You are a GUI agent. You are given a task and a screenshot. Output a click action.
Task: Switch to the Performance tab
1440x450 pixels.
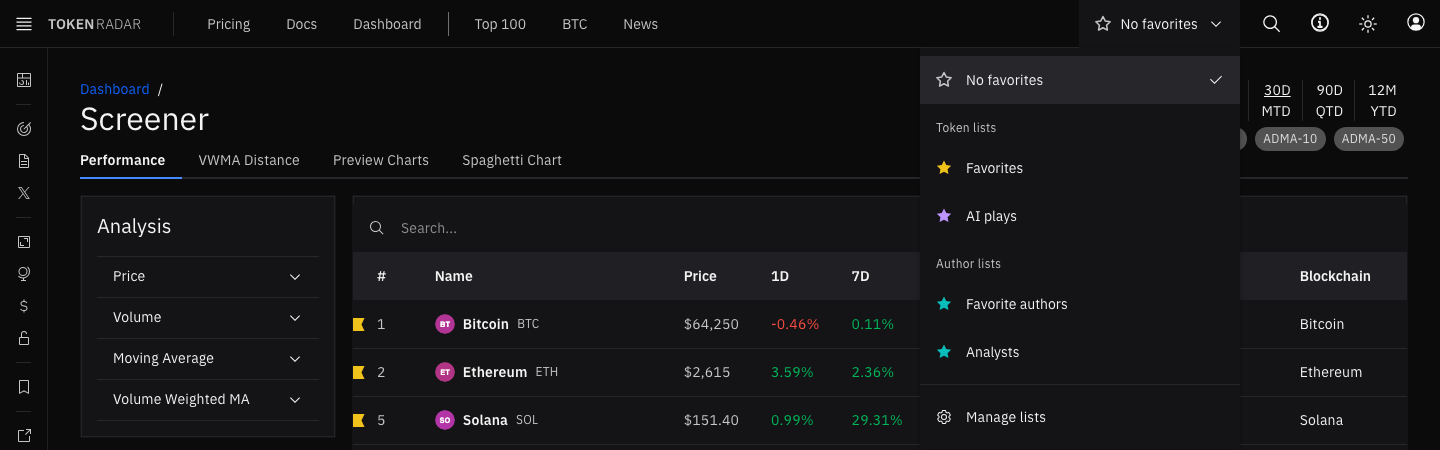(x=123, y=160)
